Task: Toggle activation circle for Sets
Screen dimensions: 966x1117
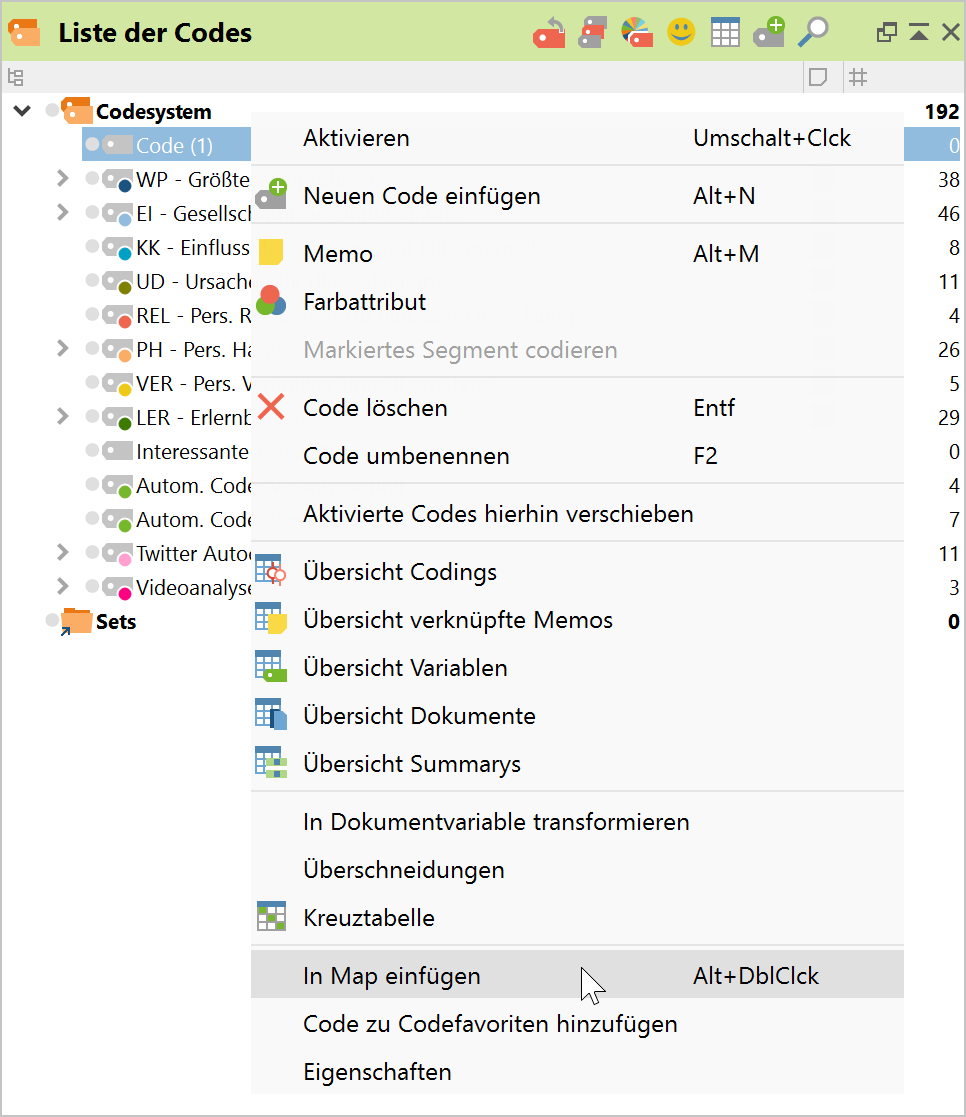Action: (x=52, y=620)
